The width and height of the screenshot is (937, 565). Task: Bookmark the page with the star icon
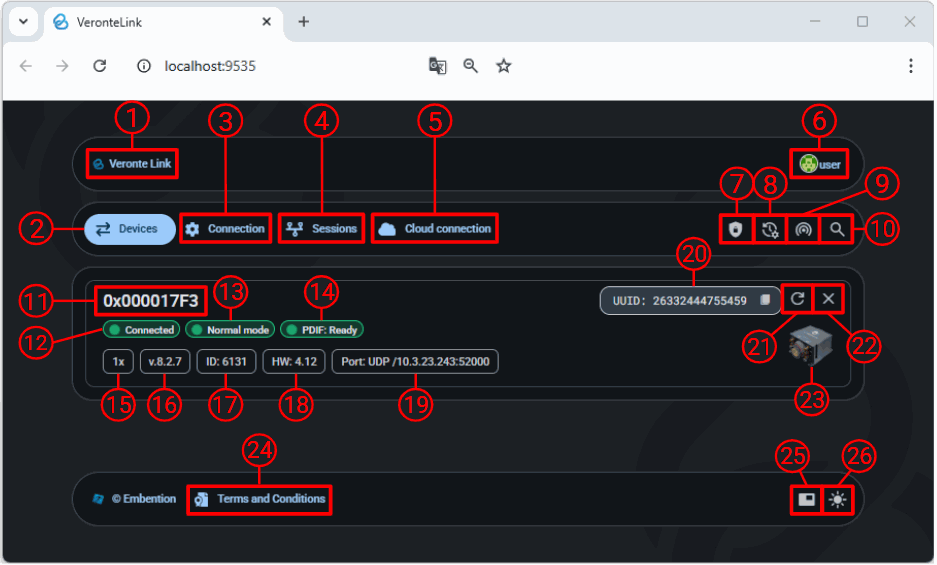click(504, 66)
